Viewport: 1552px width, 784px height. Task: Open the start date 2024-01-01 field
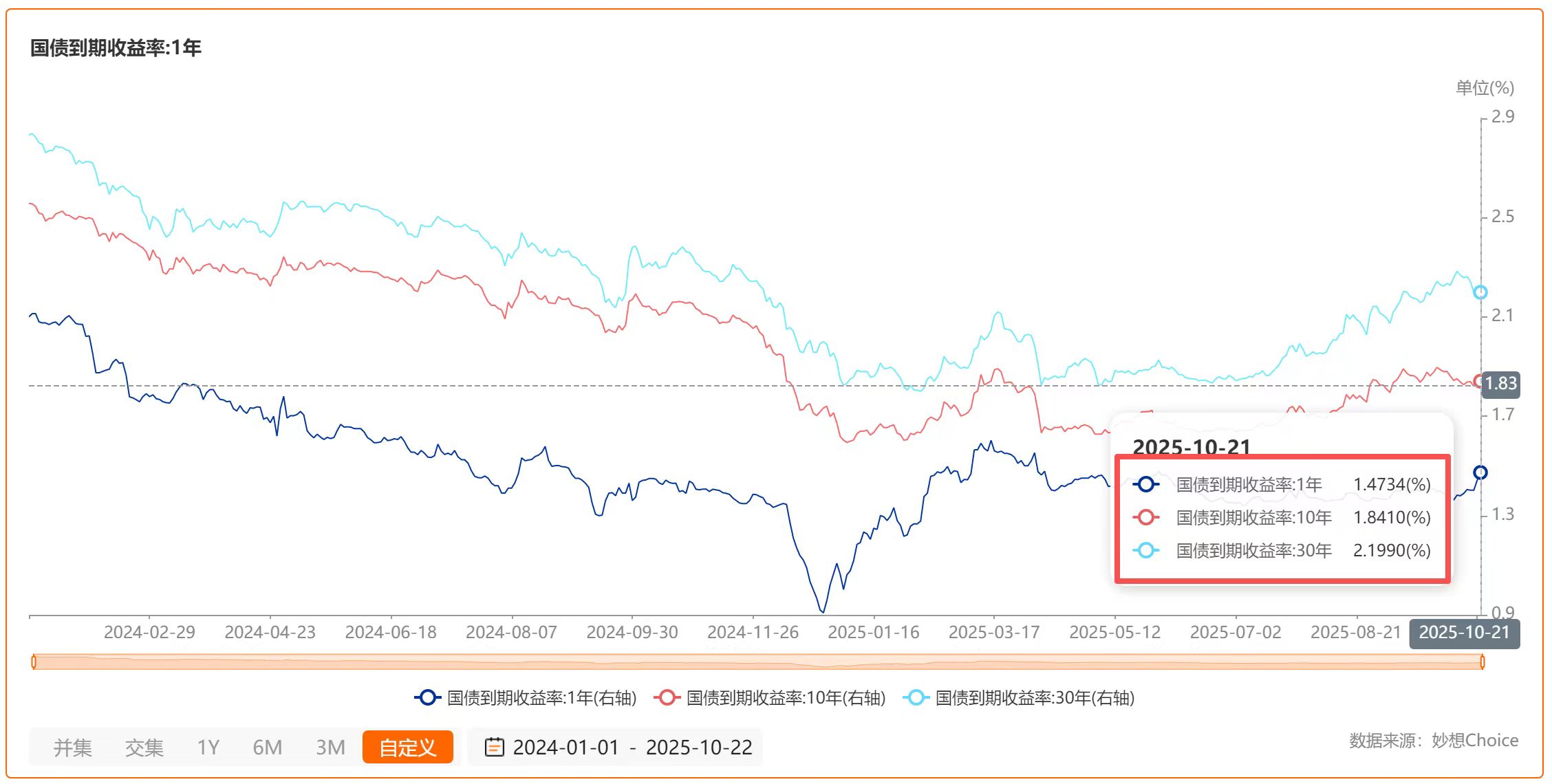pos(565,748)
